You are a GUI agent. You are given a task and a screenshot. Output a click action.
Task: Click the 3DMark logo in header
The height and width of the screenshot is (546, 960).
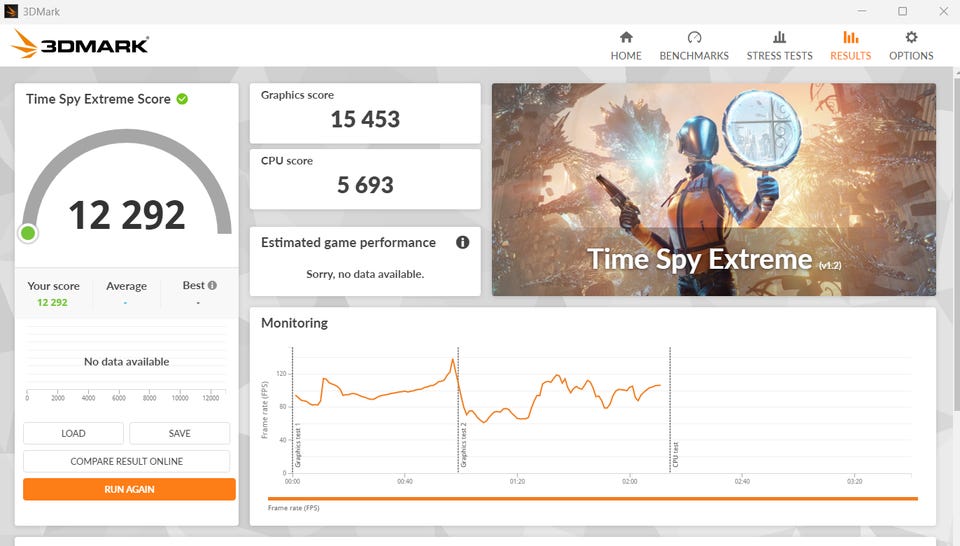(81, 45)
